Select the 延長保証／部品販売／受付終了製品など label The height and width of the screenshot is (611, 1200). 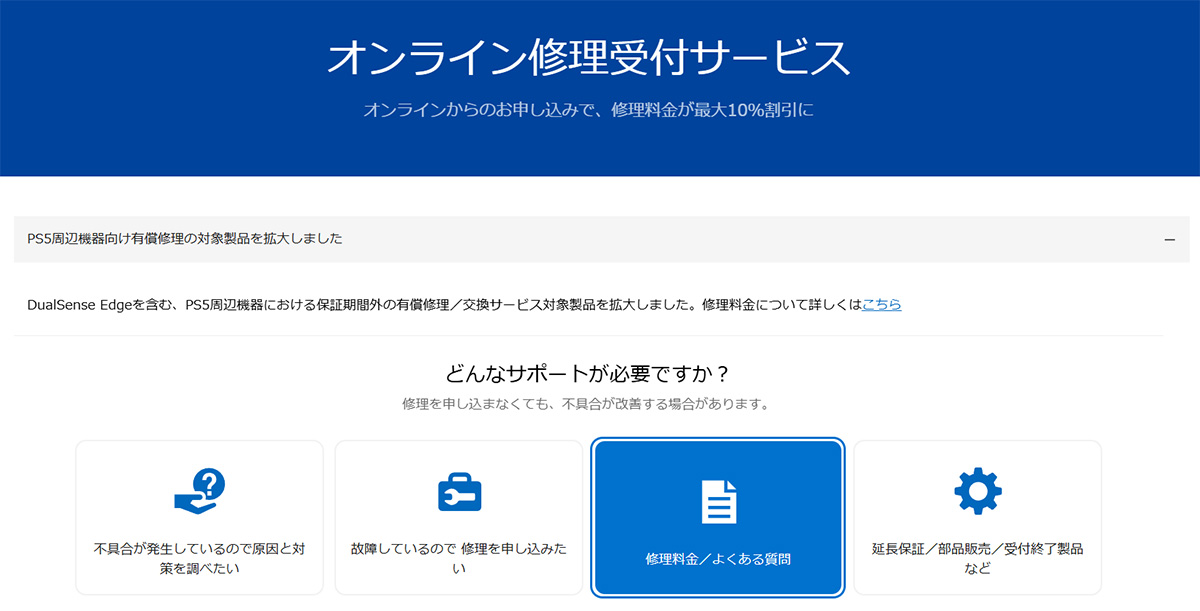tap(977, 559)
